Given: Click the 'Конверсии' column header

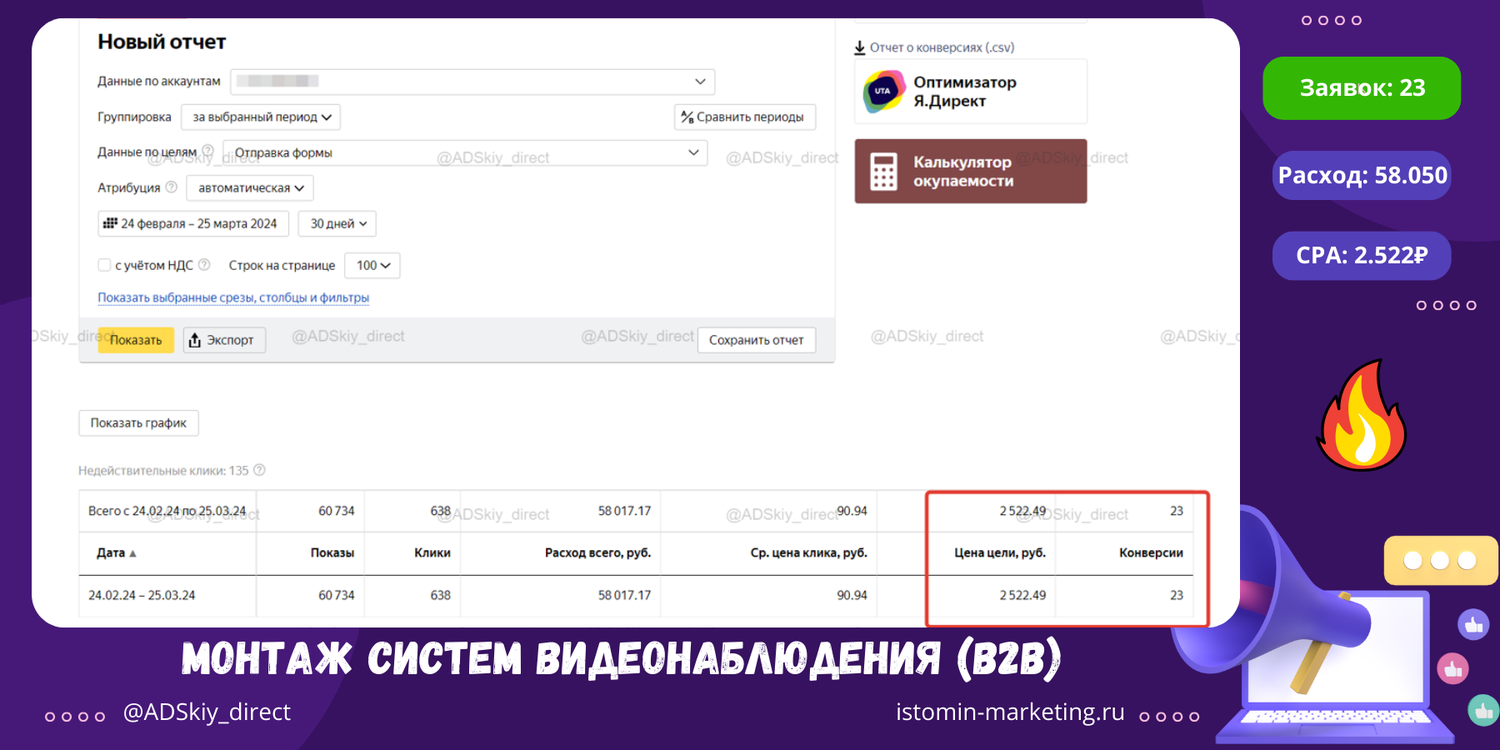Looking at the screenshot, I should pos(1151,553).
